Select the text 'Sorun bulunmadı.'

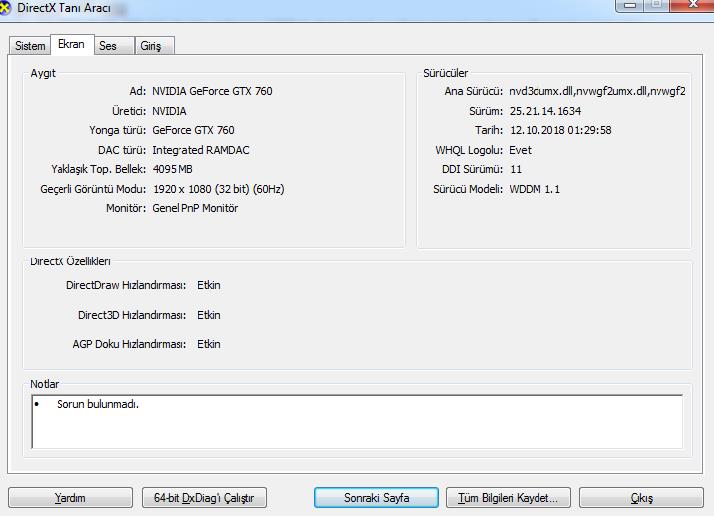tap(98, 404)
